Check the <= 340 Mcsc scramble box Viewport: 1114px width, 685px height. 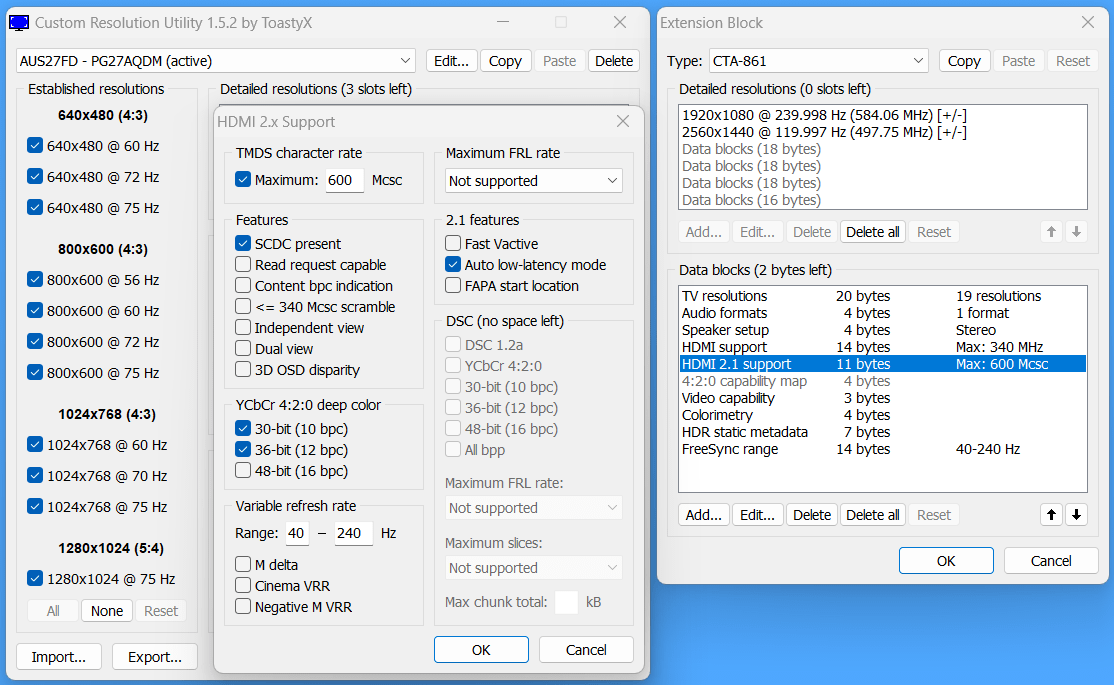243,307
